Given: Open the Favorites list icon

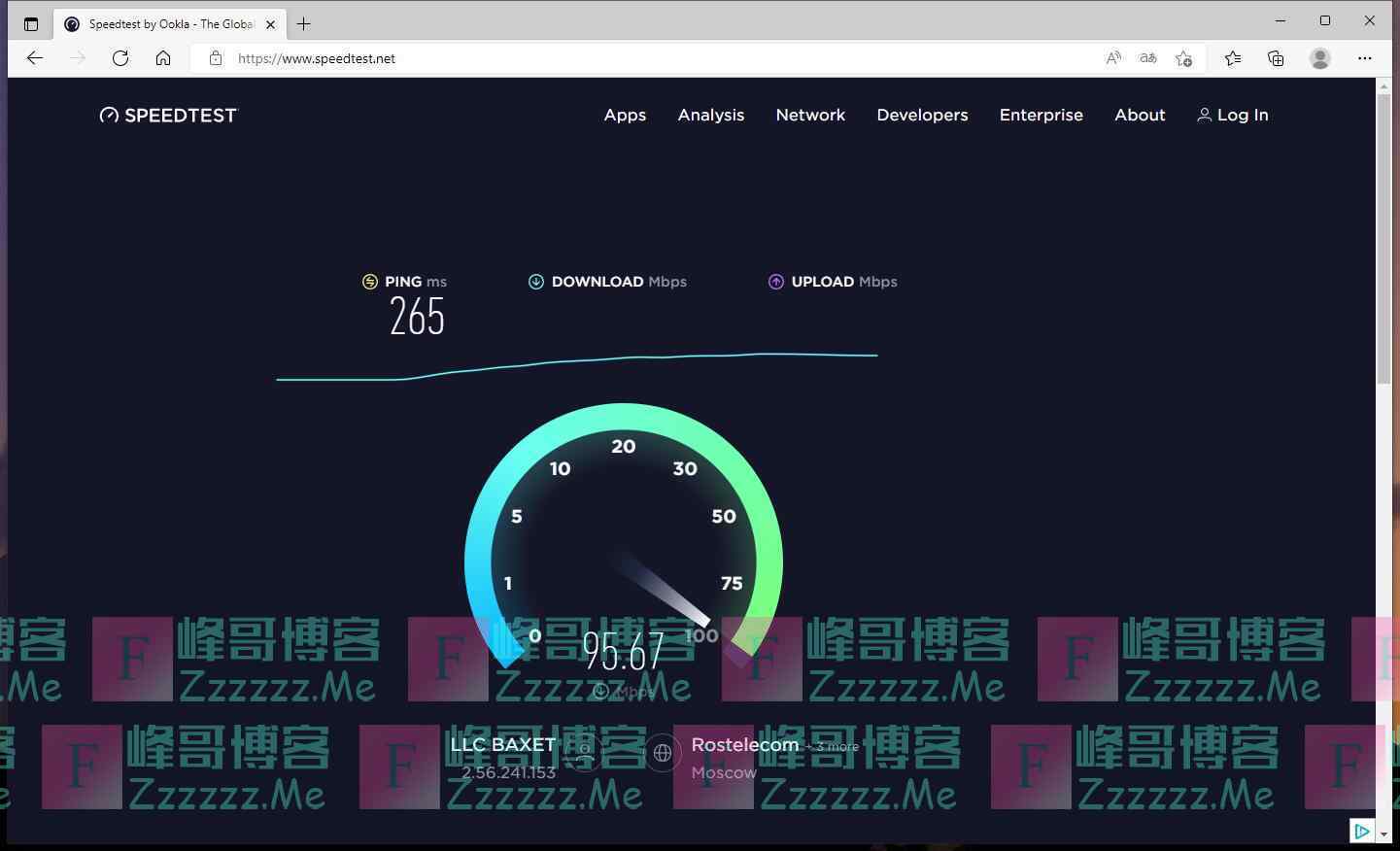Looking at the screenshot, I should (x=1233, y=58).
